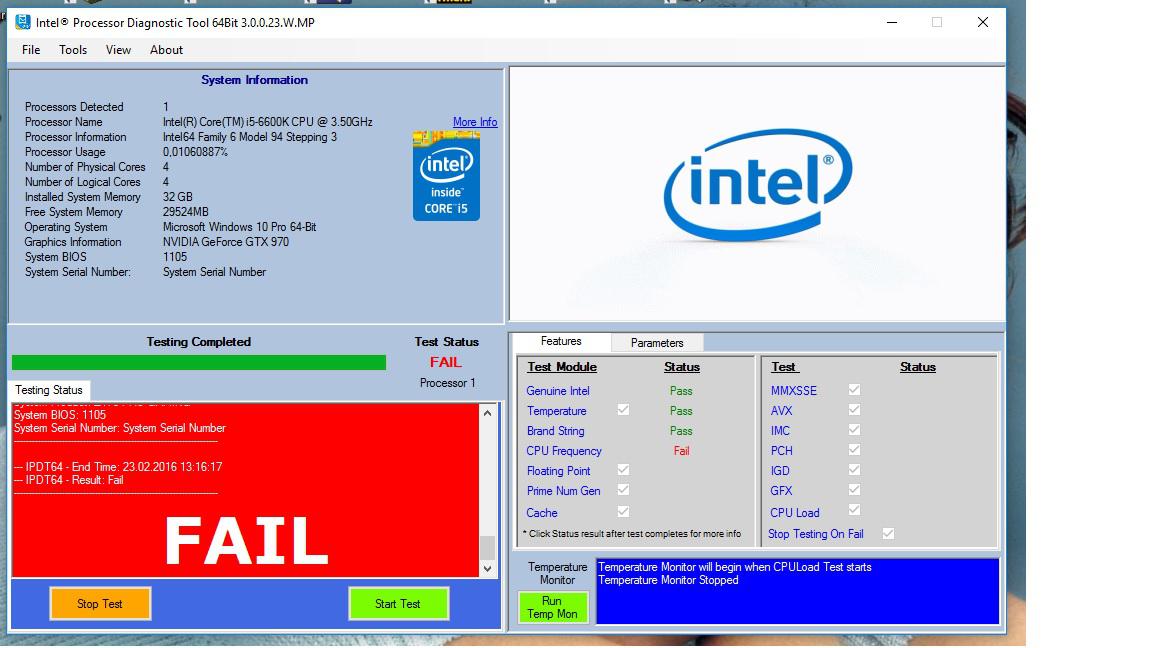Screen dimensions: 1152x648
Task: Toggle the PCH test checkbox
Action: (x=854, y=449)
